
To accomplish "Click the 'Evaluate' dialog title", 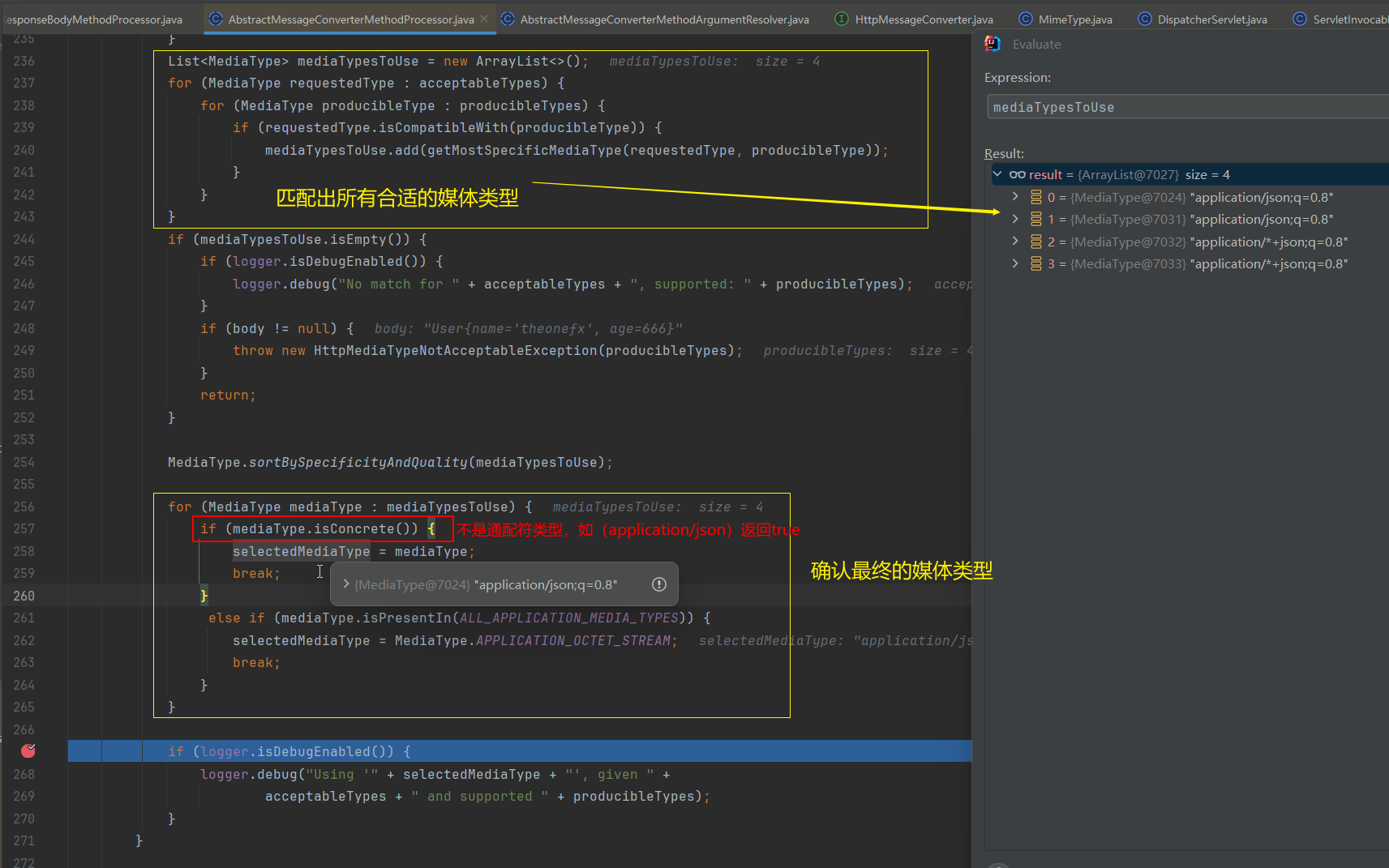I will 1036,44.
